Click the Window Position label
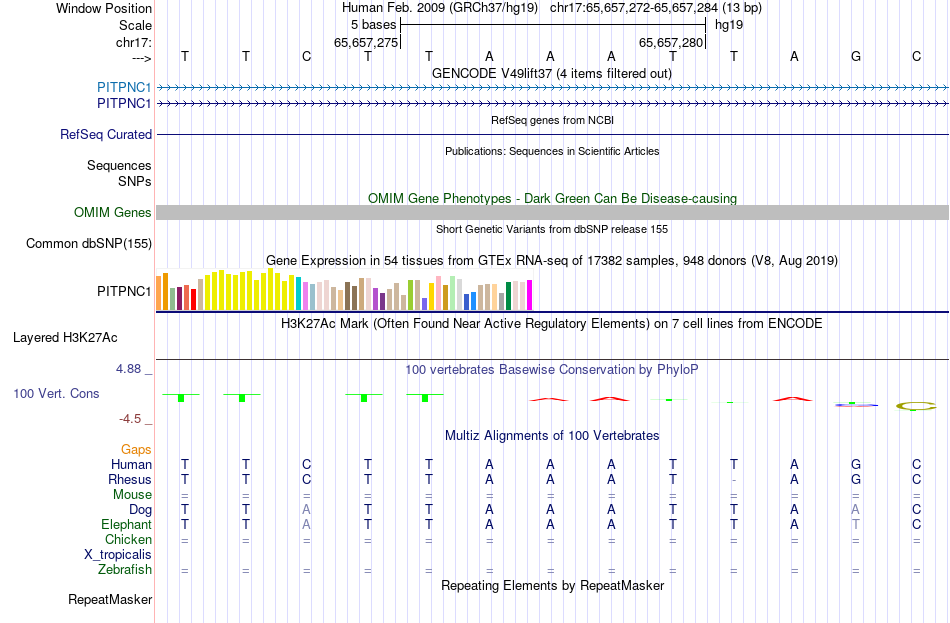 [x=104, y=8]
